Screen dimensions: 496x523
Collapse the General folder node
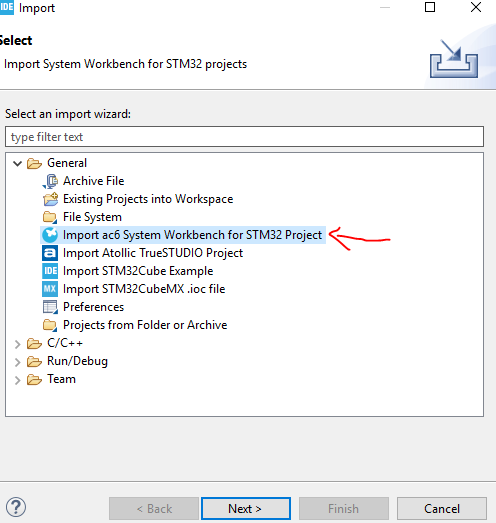(x=17, y=163)
